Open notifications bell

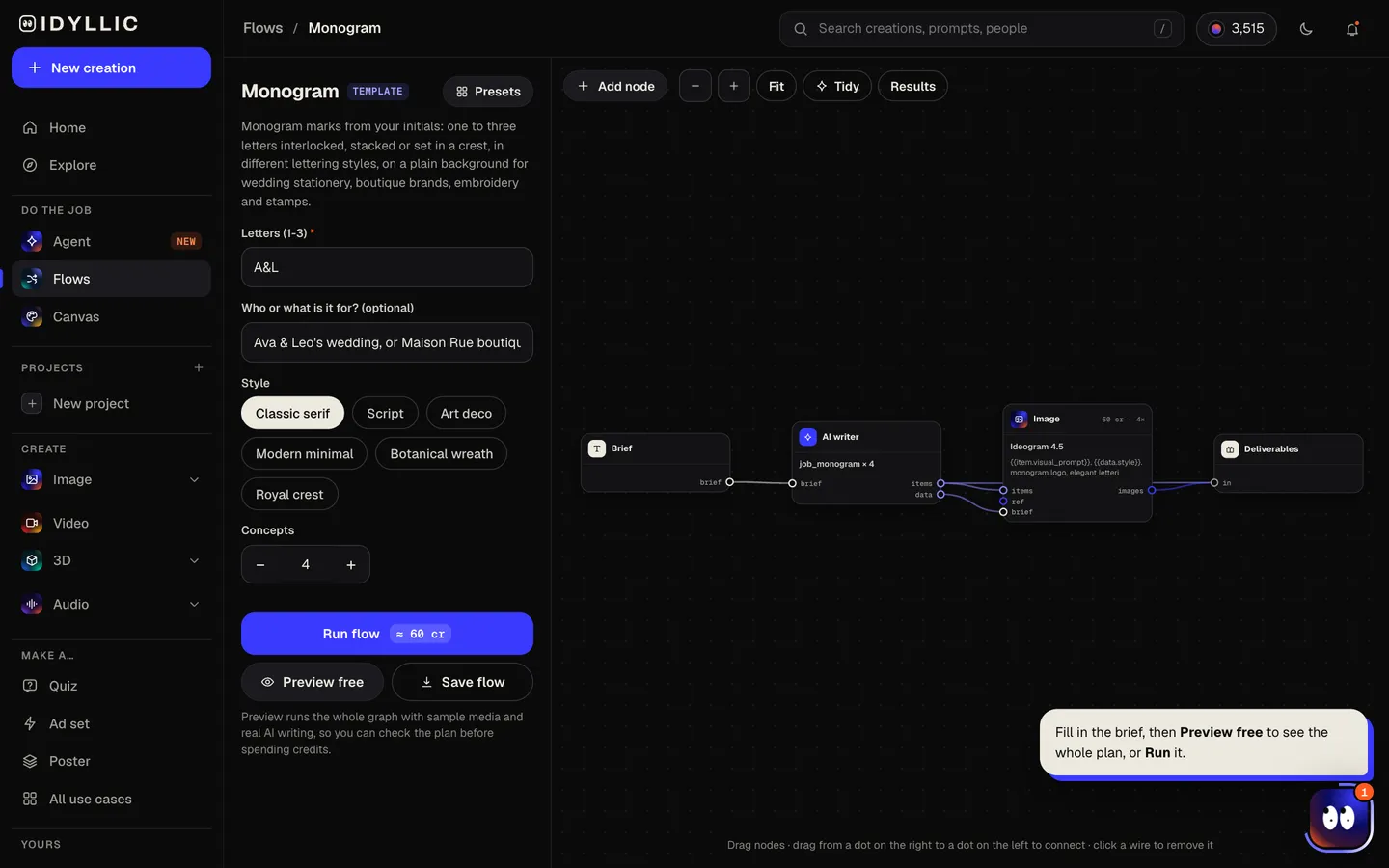pyautogui.click(x=1352, y=29)
